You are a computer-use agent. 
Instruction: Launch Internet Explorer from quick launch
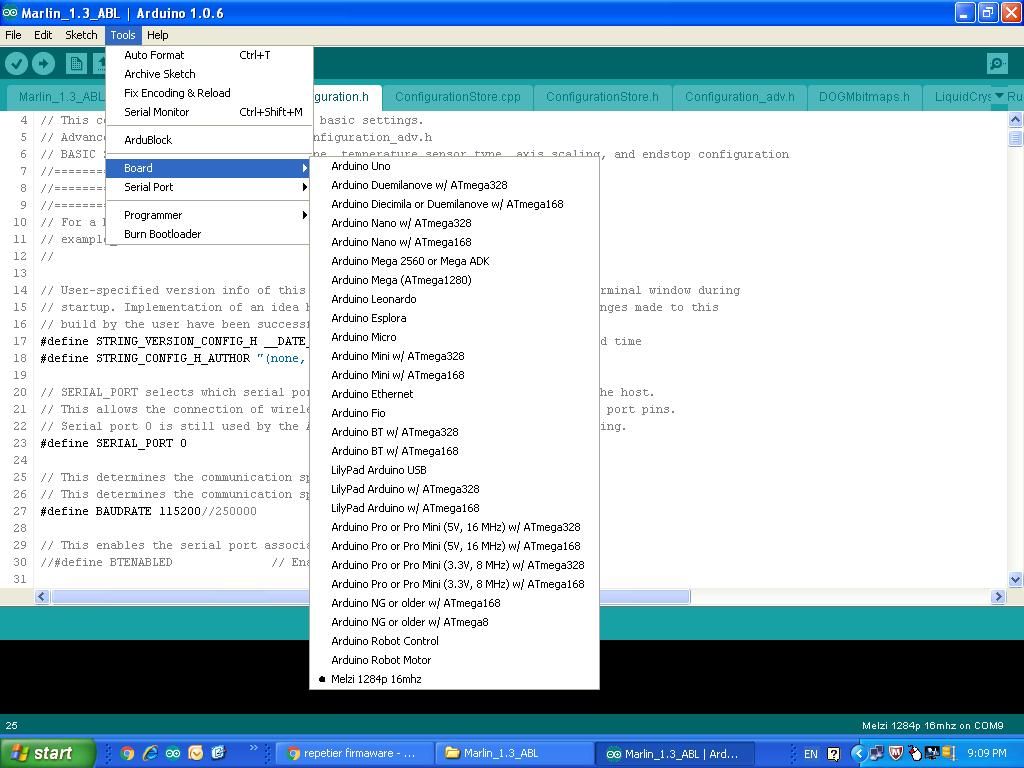pyautogui.click(x=150, y=753)
